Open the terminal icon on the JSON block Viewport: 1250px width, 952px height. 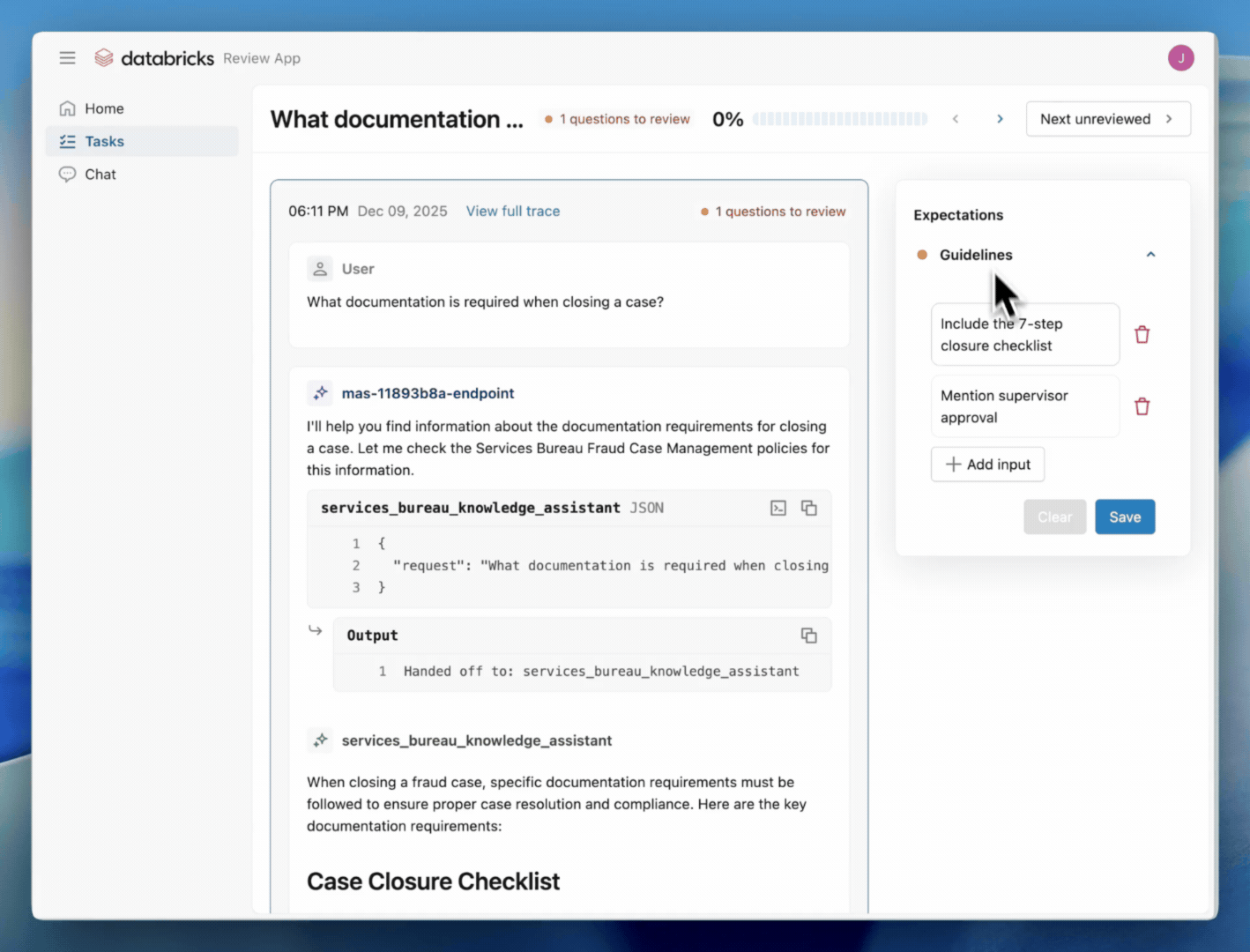click(778, 508)
